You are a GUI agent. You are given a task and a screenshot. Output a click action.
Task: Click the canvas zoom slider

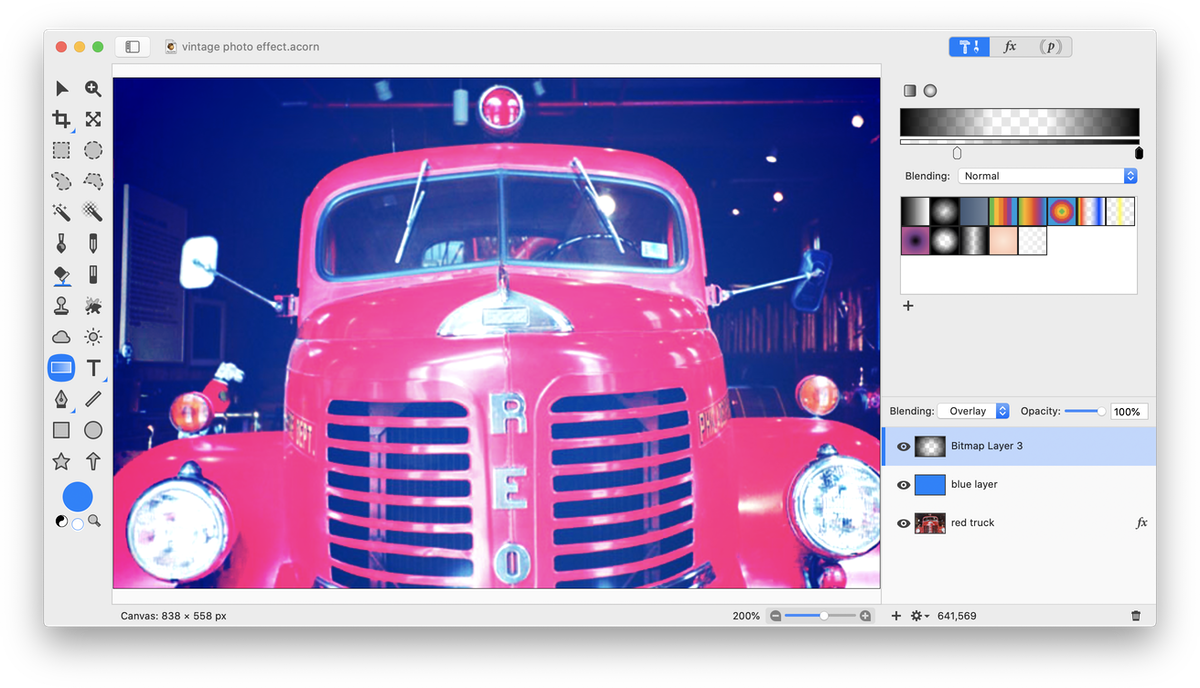(x=820, y=616)
